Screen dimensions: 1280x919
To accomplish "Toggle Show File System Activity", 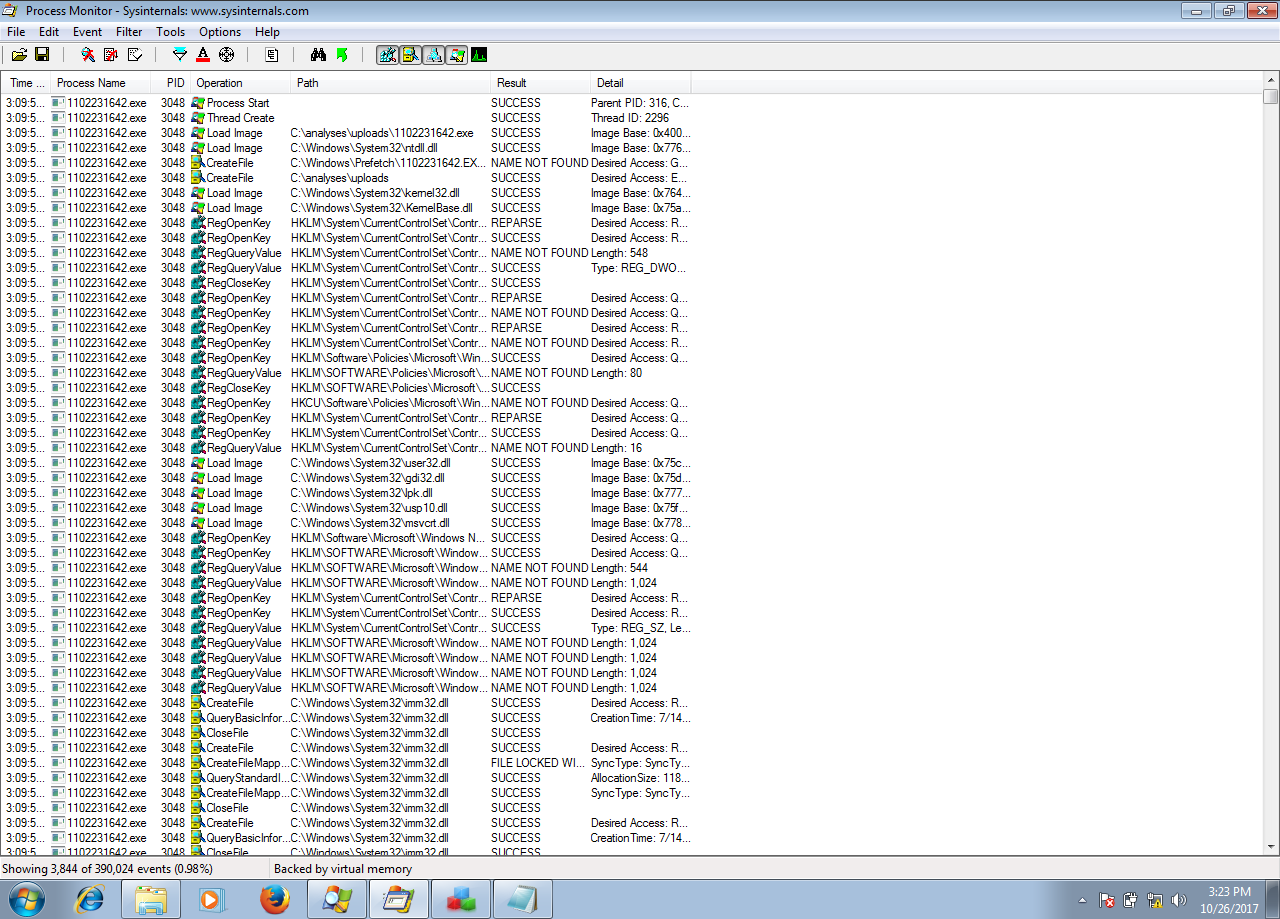I will [410, 55].
